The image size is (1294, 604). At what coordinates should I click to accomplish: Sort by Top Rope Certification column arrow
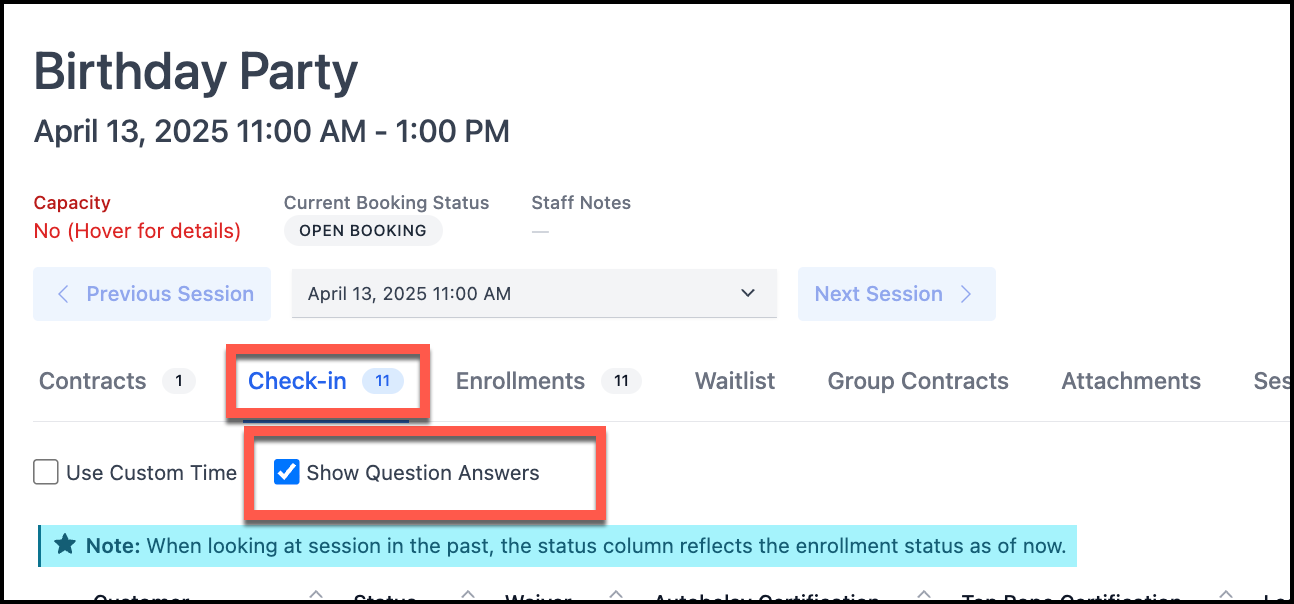click(1226, 597)
